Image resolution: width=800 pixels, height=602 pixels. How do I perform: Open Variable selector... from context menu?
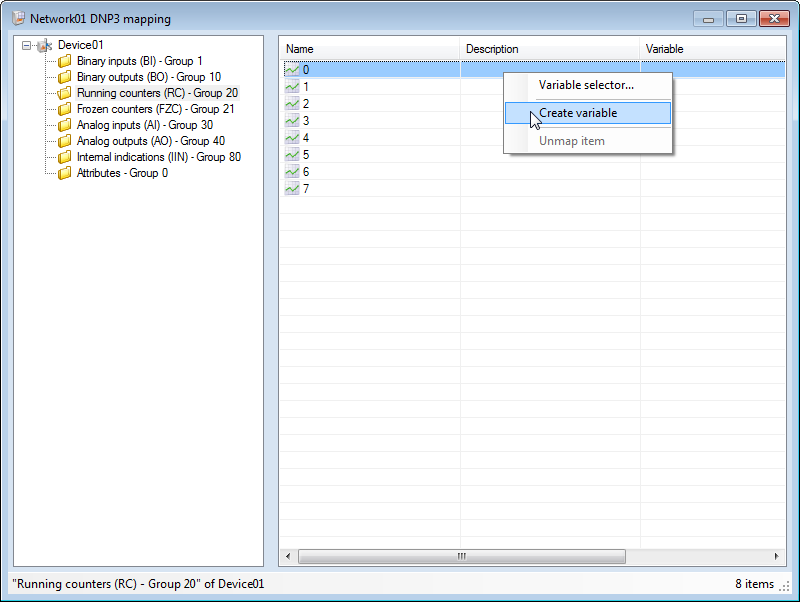(x=586, y=85)
